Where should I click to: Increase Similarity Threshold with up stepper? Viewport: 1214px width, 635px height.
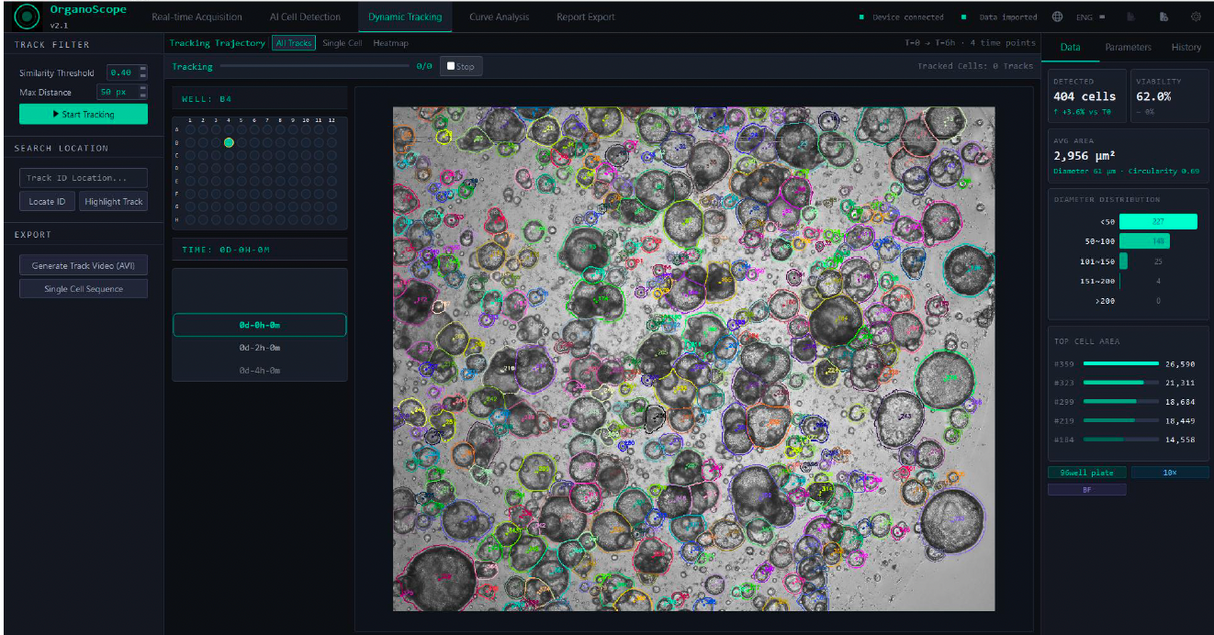pyautogui.click(x=143, y=69)
